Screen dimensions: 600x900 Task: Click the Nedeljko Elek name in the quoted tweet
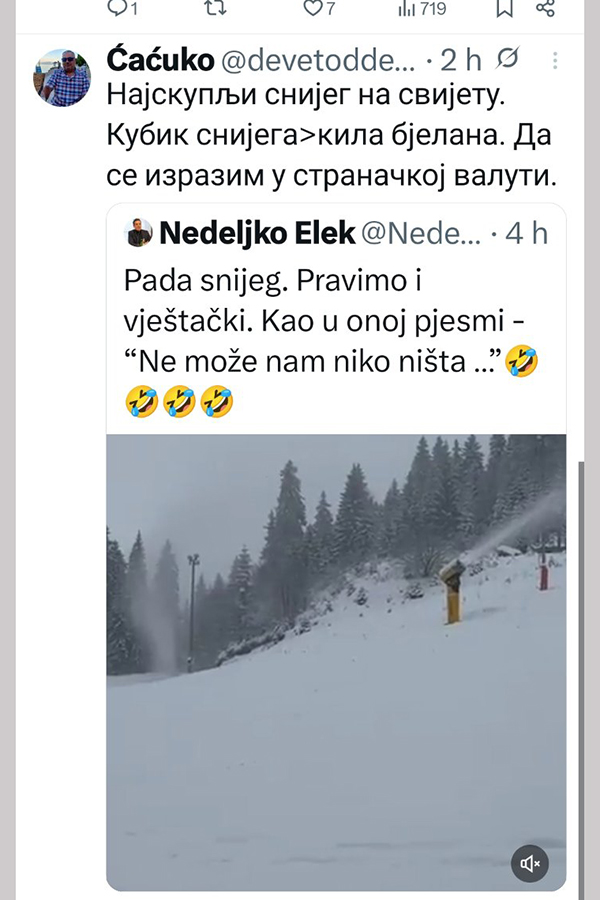[257, 233]
